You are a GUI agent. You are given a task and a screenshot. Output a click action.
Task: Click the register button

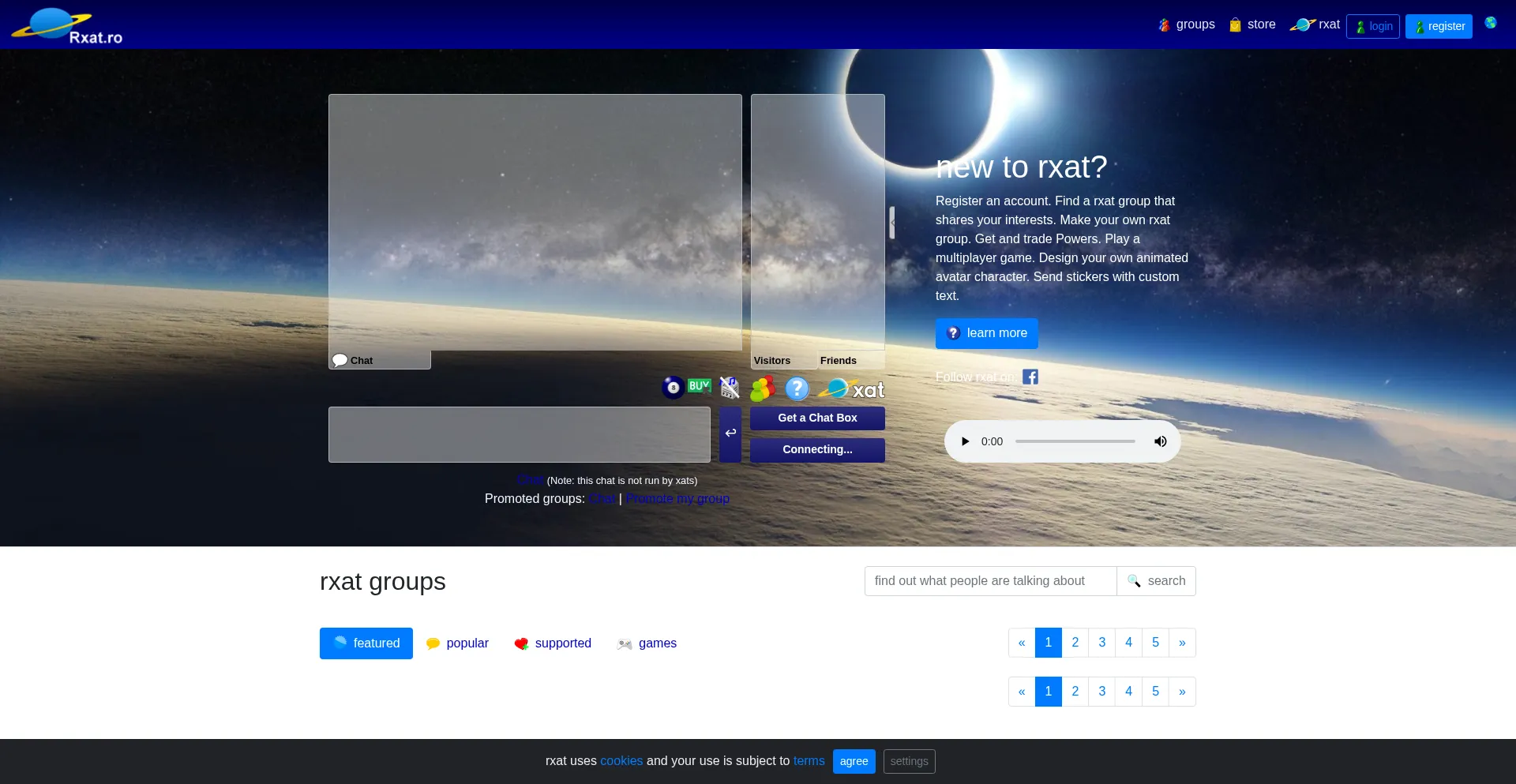(1439, 26)
